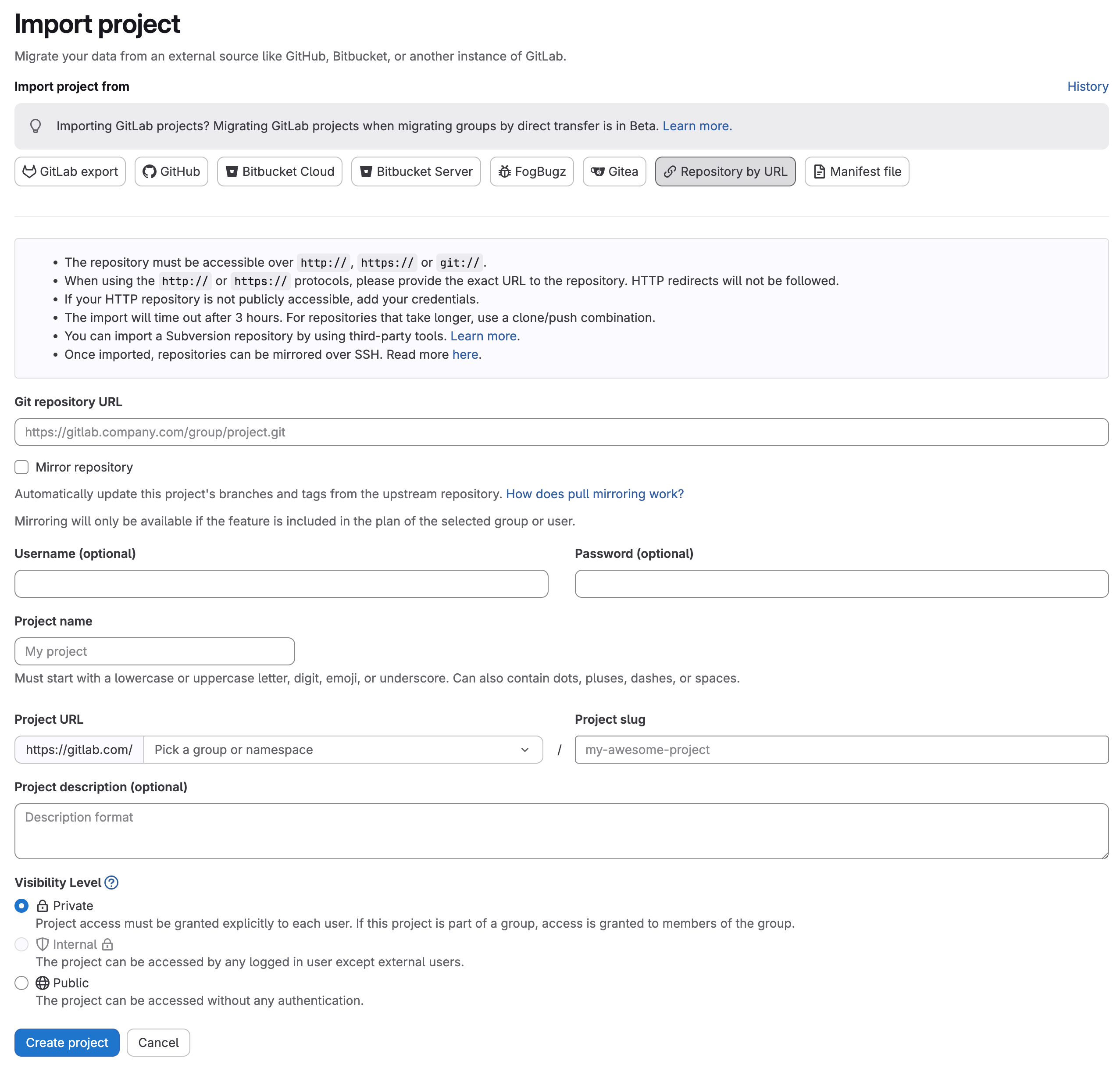1120x1072 pixels.
Task: Click the GitHub octocat icon
Action: pos(149,172)
